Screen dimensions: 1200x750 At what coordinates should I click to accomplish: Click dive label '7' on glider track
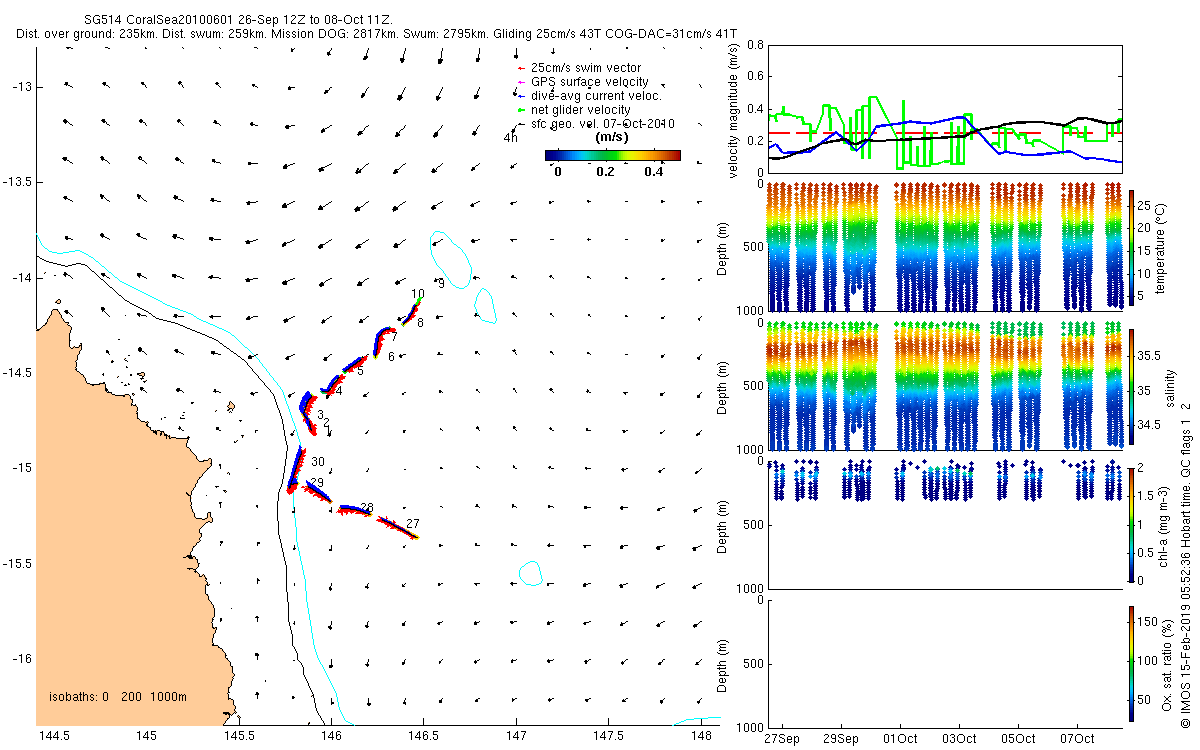click(394, 337)
